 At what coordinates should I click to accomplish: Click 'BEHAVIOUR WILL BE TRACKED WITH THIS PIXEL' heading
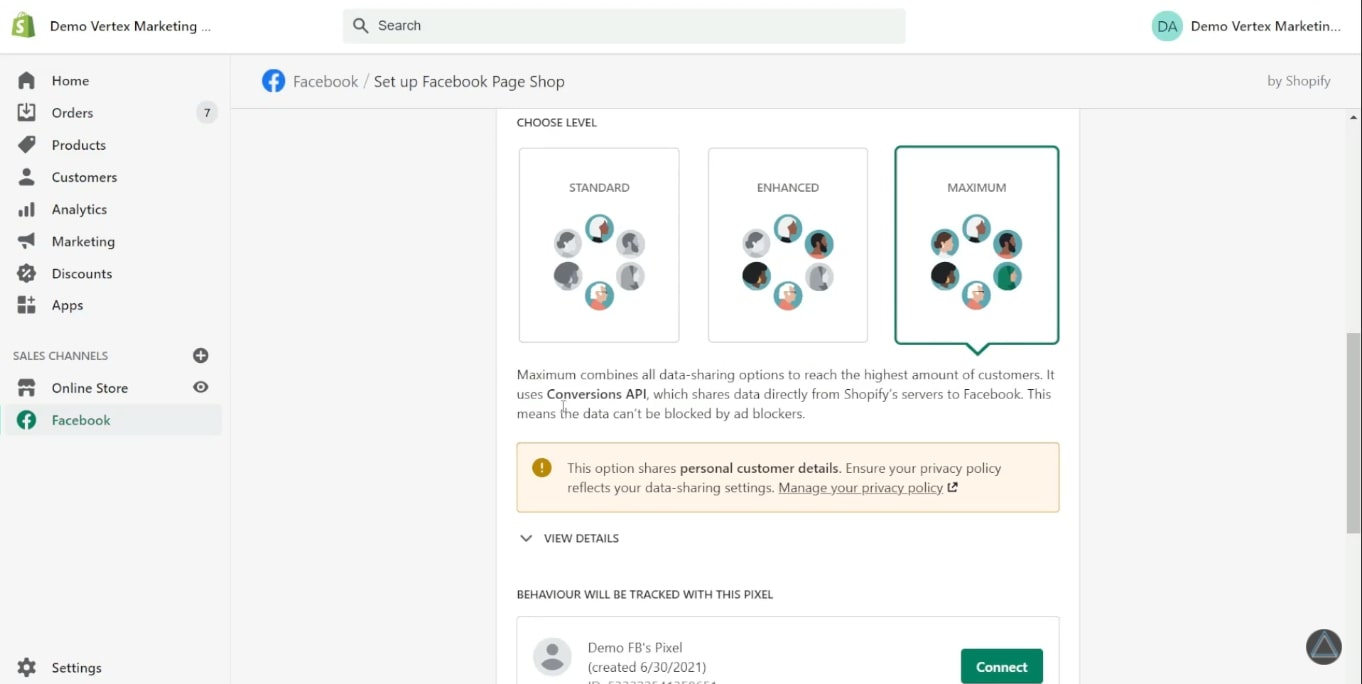645,594
